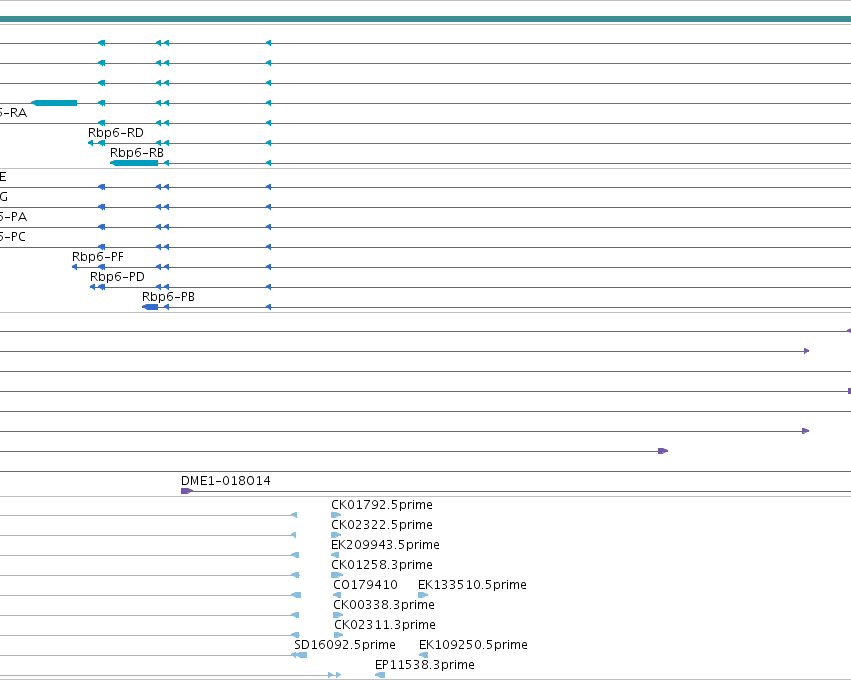Select the SD16092.5prime EST label
Viewport: 851px width, 680px height.
pos(345,645)
